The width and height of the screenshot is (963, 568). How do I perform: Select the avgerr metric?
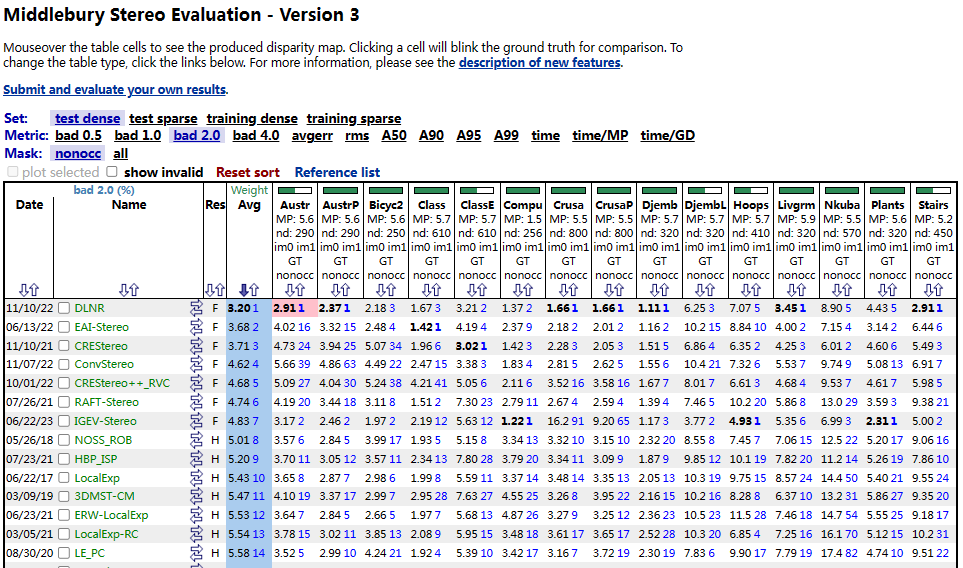point(312,135)
